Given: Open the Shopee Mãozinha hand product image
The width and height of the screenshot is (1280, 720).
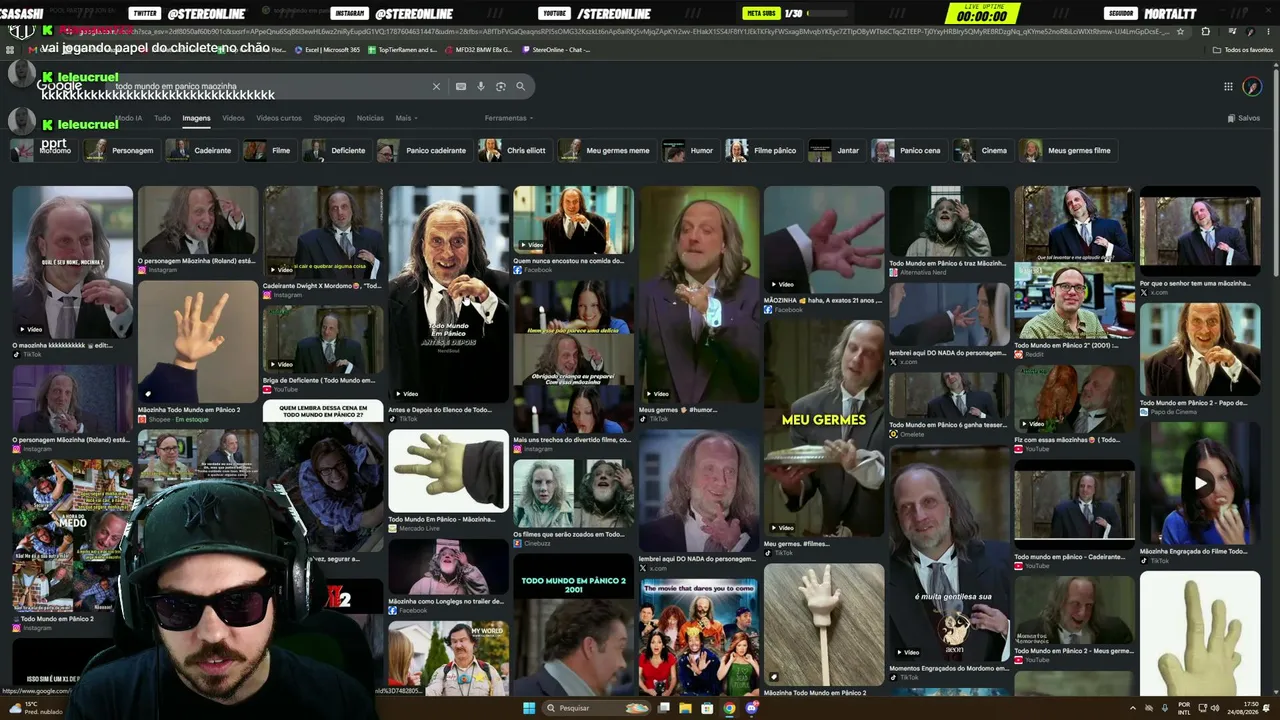Looking at the screenshot, I should [x=198, y=340].
